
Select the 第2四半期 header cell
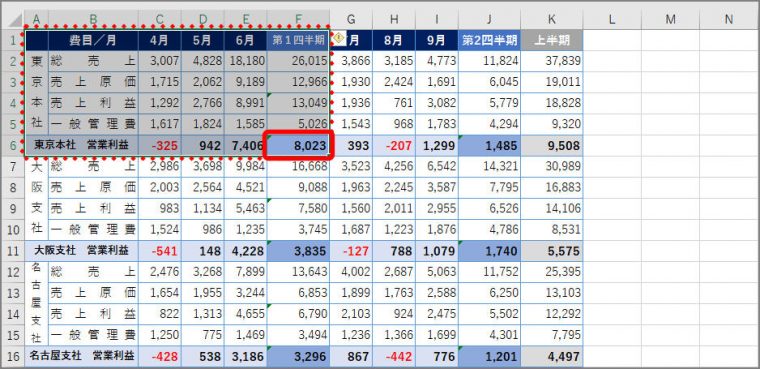coord(490,40)
